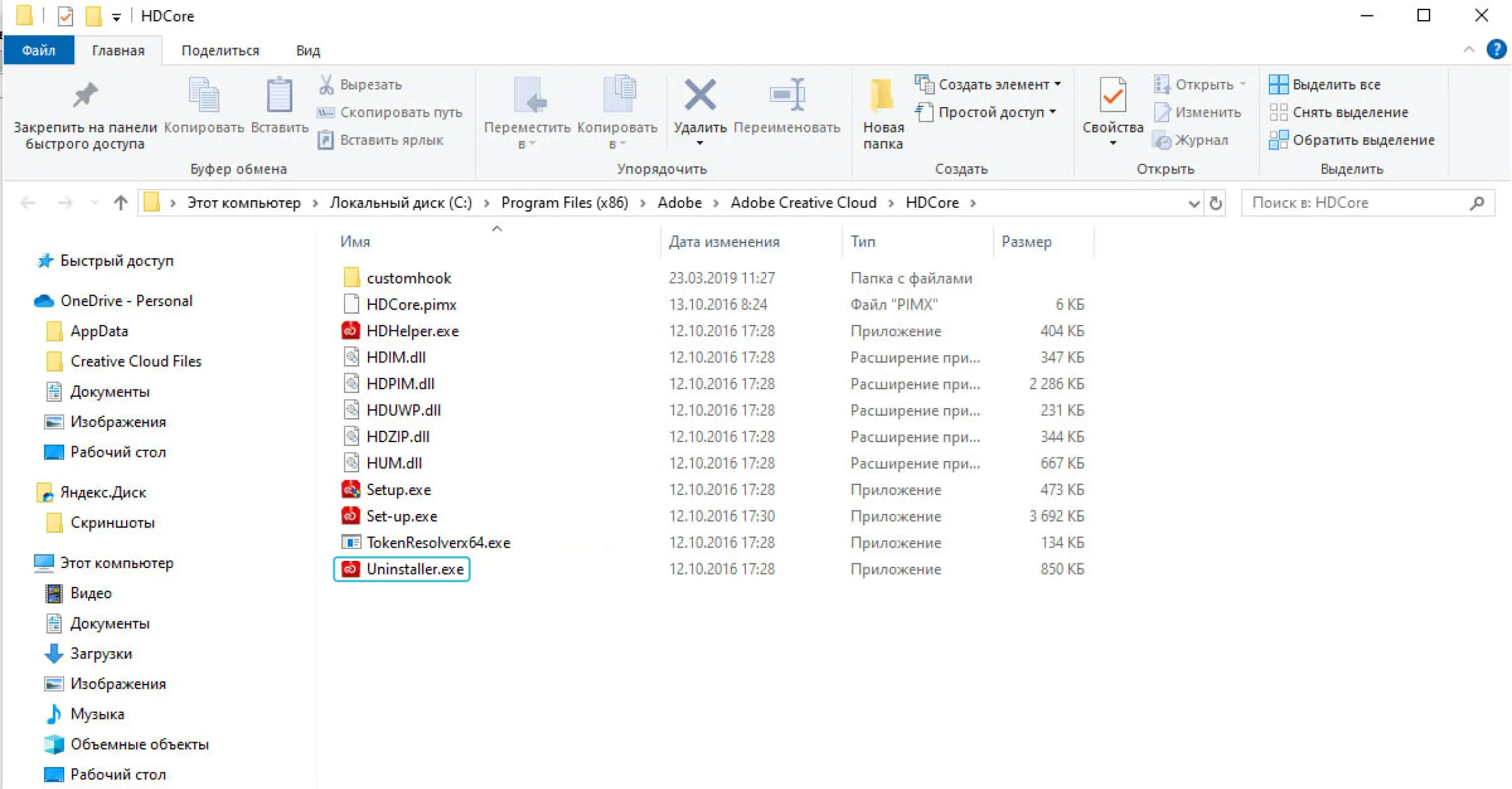The height and width of the screenshot is (789, 1512).
Task: Open the address bar history dropdown arrow
Action: pyautogui.click(x=1193, y=203)
